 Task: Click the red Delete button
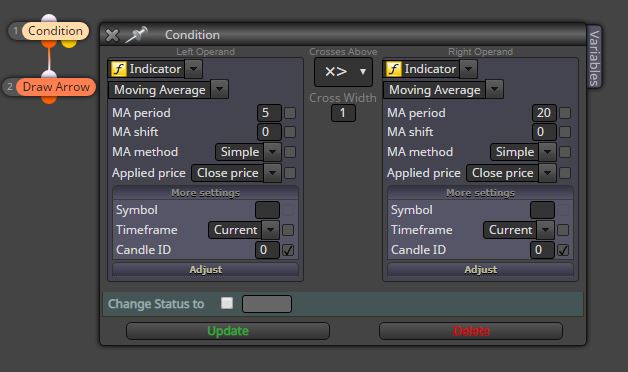click(x=471, y=331)
